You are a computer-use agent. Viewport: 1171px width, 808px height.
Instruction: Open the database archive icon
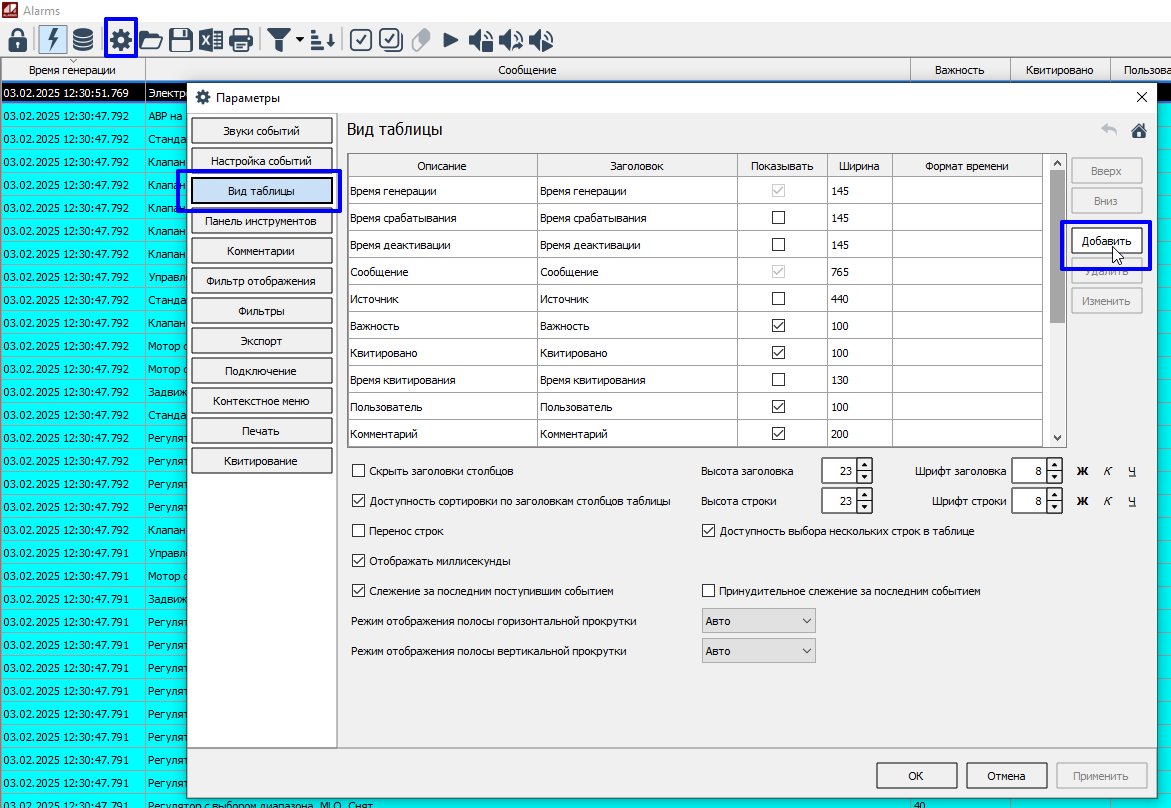coord(83,40)
